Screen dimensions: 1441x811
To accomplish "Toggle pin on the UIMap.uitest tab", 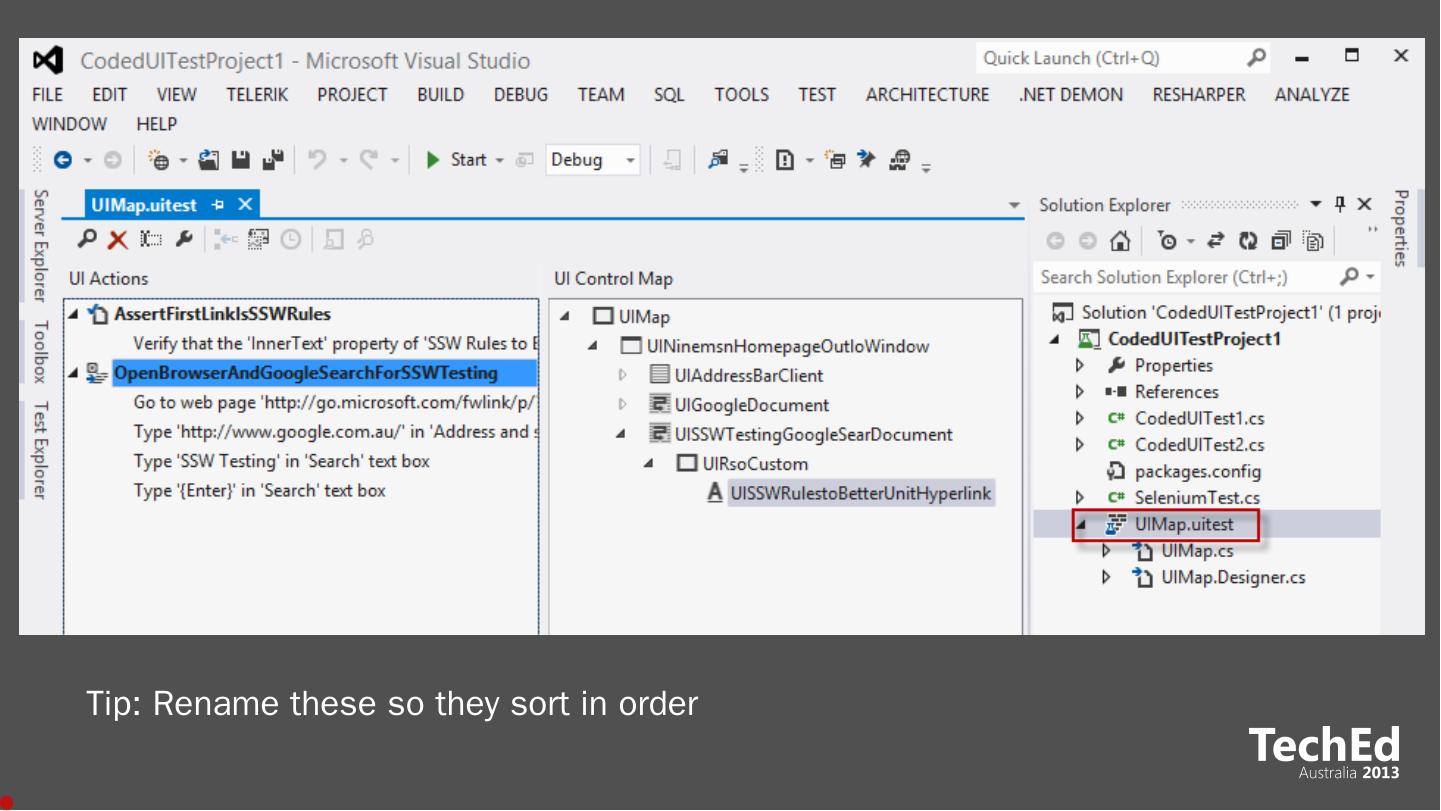I will pyautogui.click(x=218, y=205).
